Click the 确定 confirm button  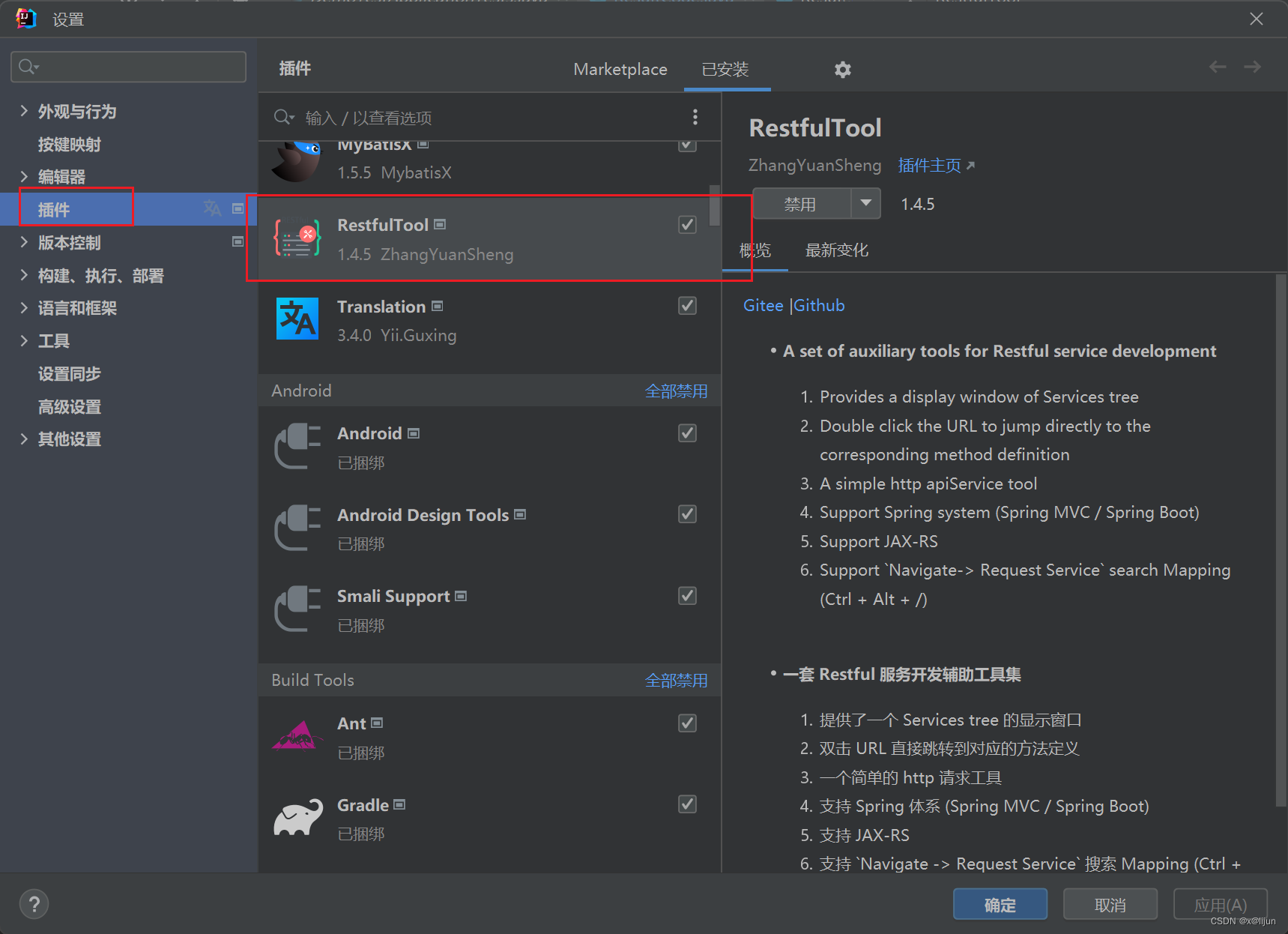1000,904
